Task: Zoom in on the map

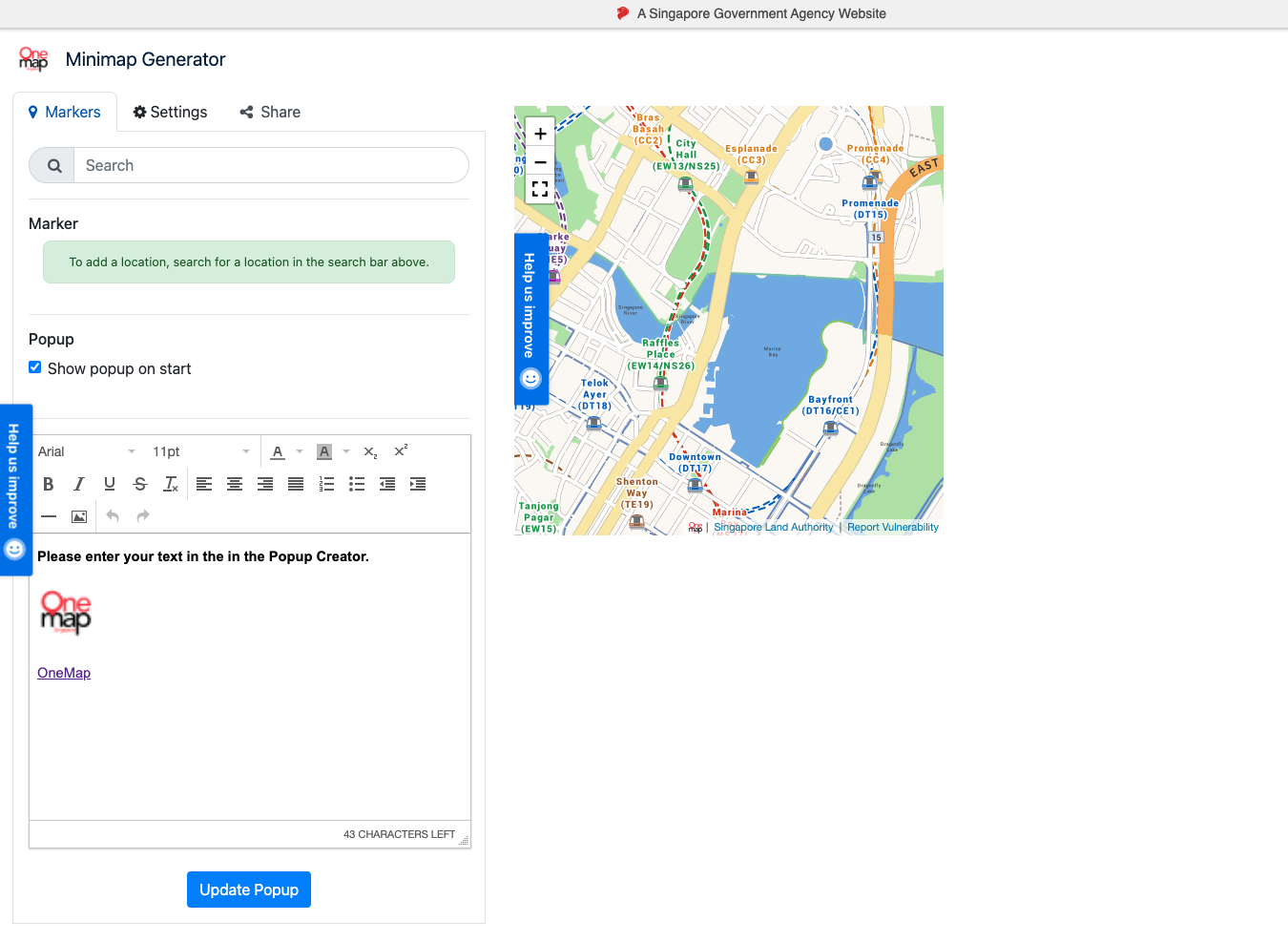Action: point(540,134)
